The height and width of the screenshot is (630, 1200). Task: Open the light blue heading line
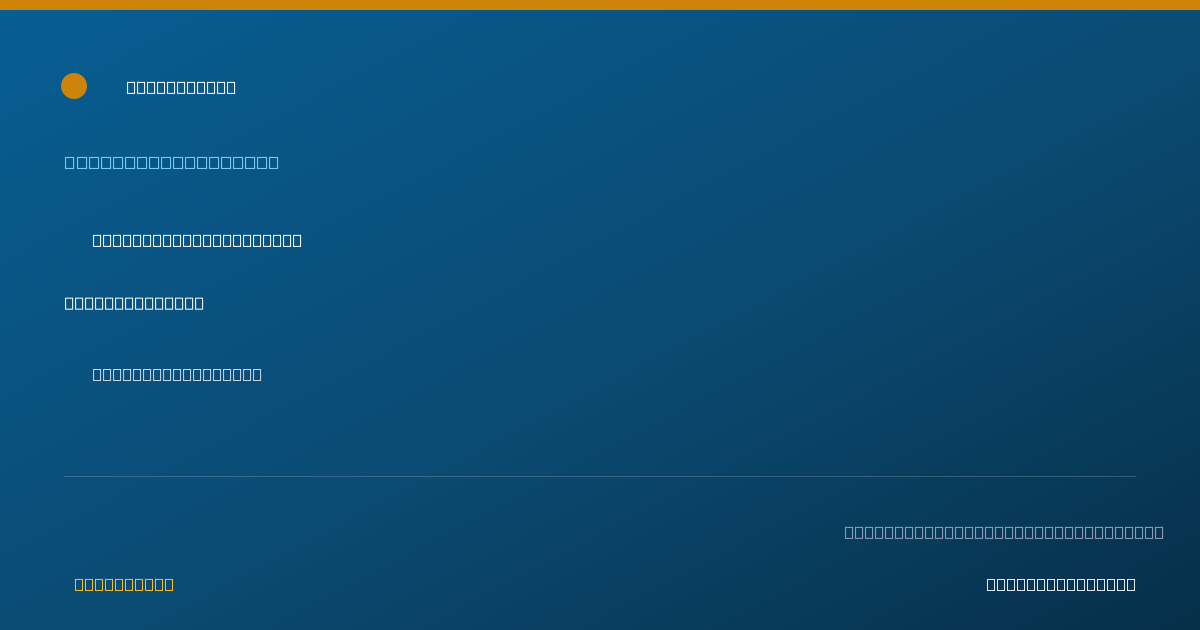coord(172,162)
